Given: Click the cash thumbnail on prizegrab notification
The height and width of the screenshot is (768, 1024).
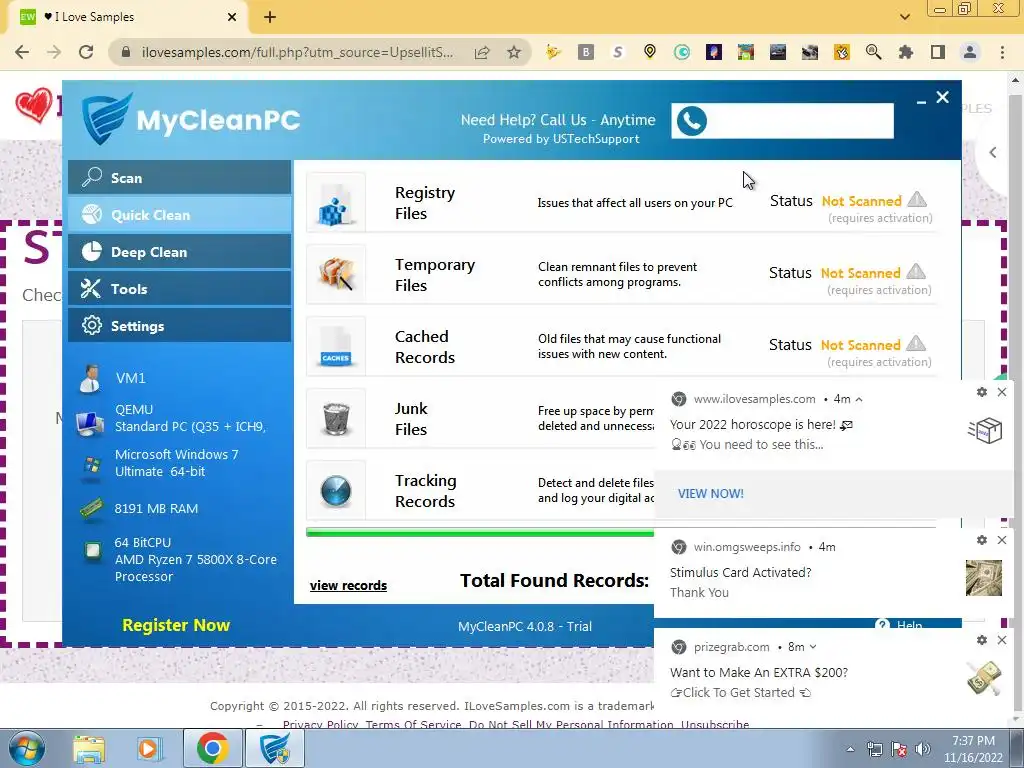Looking at the screenshot, I should click(984, 677).
